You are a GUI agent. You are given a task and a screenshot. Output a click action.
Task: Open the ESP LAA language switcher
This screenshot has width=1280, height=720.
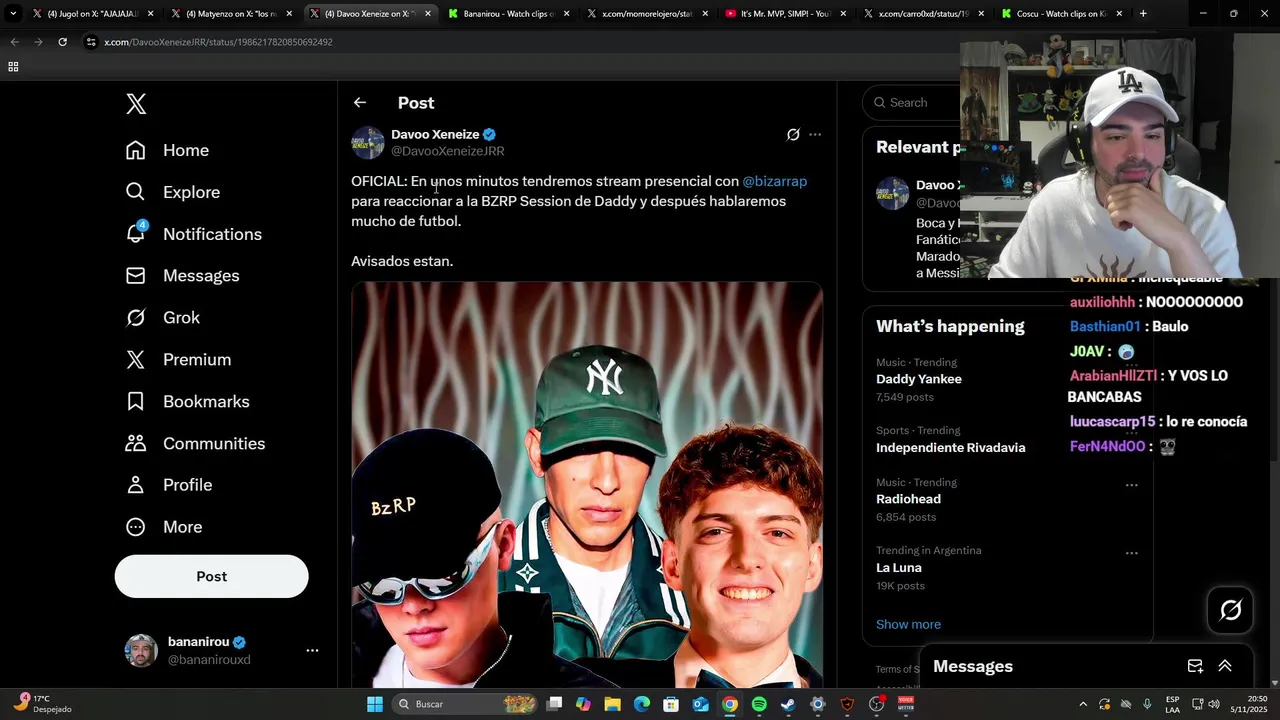pos(1172,704)
